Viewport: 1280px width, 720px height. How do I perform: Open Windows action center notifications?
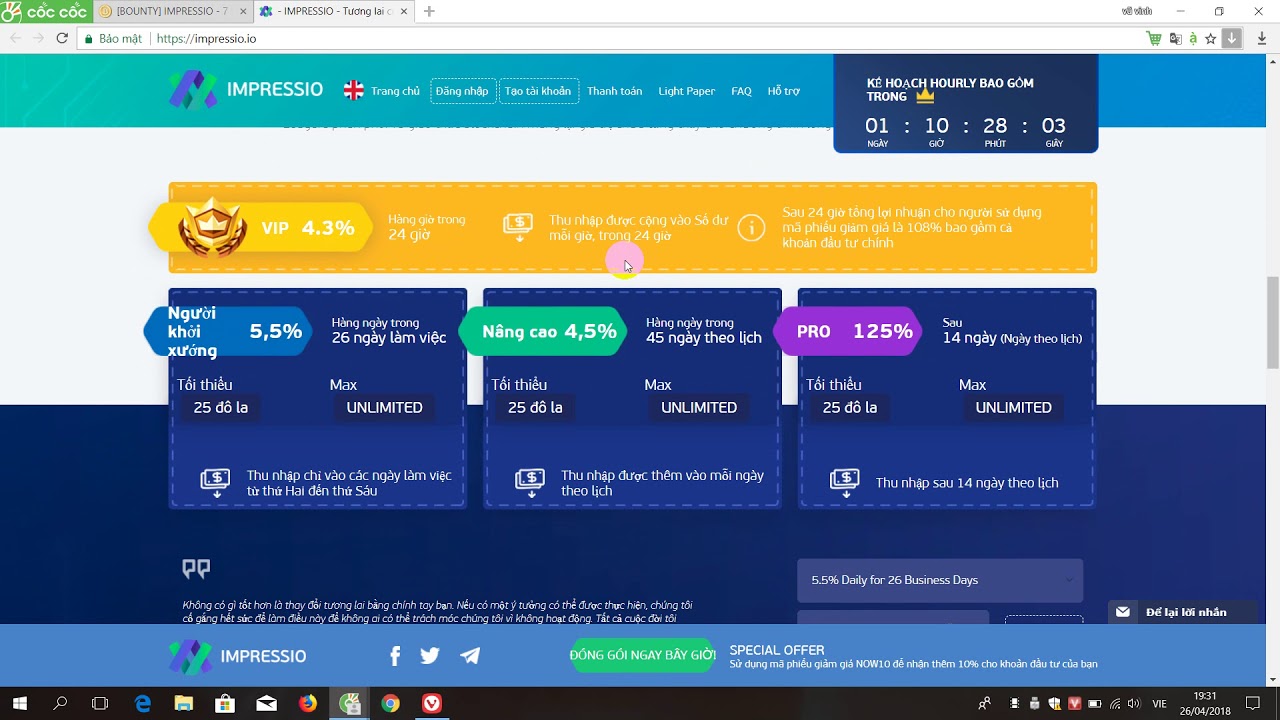pos(1253,703)
